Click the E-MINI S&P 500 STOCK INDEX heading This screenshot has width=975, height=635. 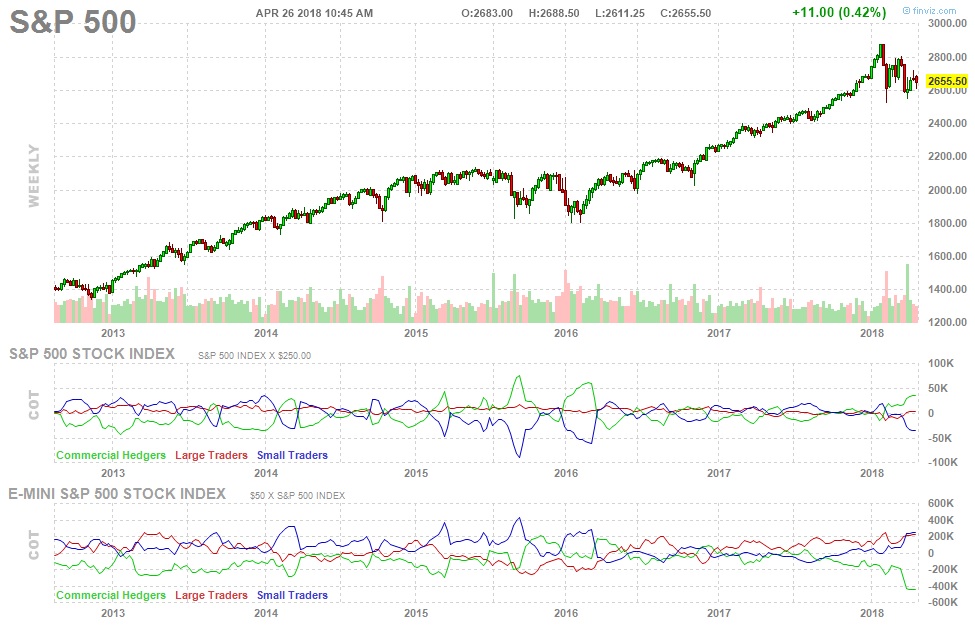pyautogui.click(x=117, y=494)
